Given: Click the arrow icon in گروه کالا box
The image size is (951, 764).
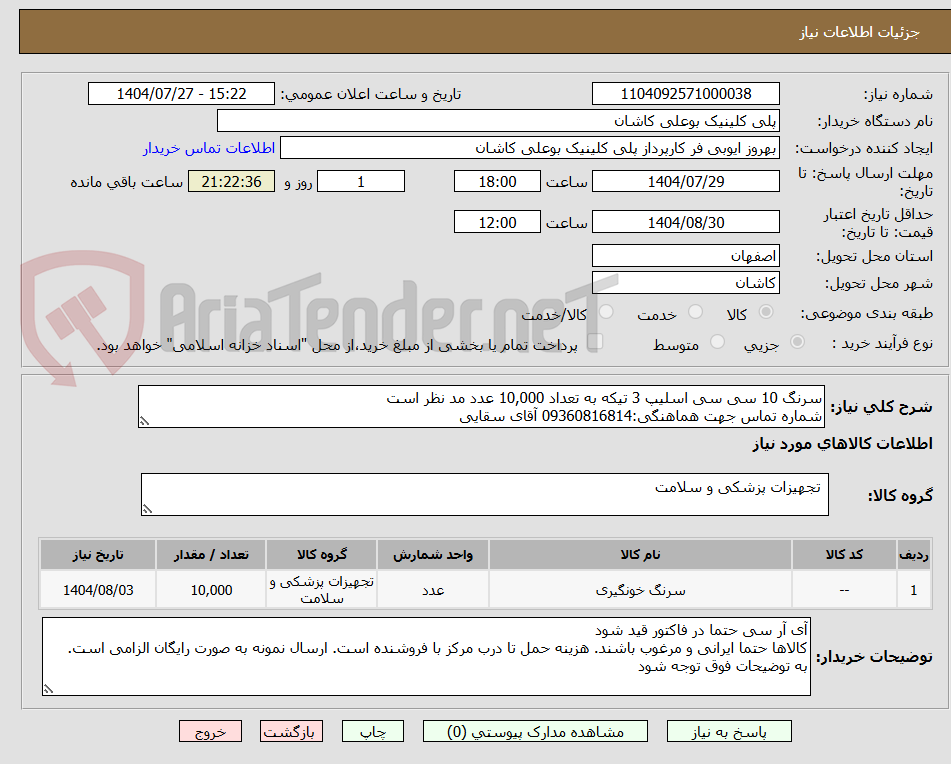Looking at the screenshot, I should [x=146, y=510].
